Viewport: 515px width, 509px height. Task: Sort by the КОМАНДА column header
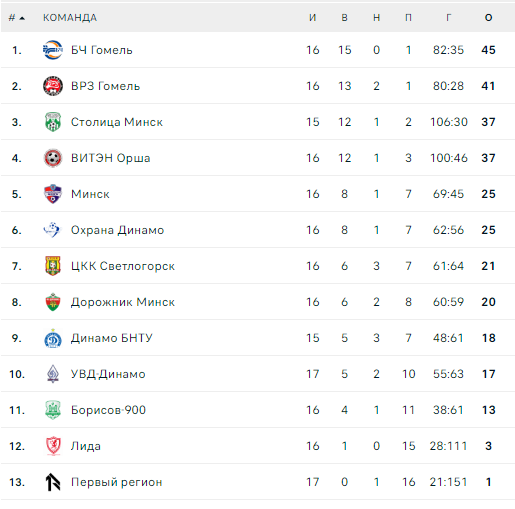pos(70,18)
